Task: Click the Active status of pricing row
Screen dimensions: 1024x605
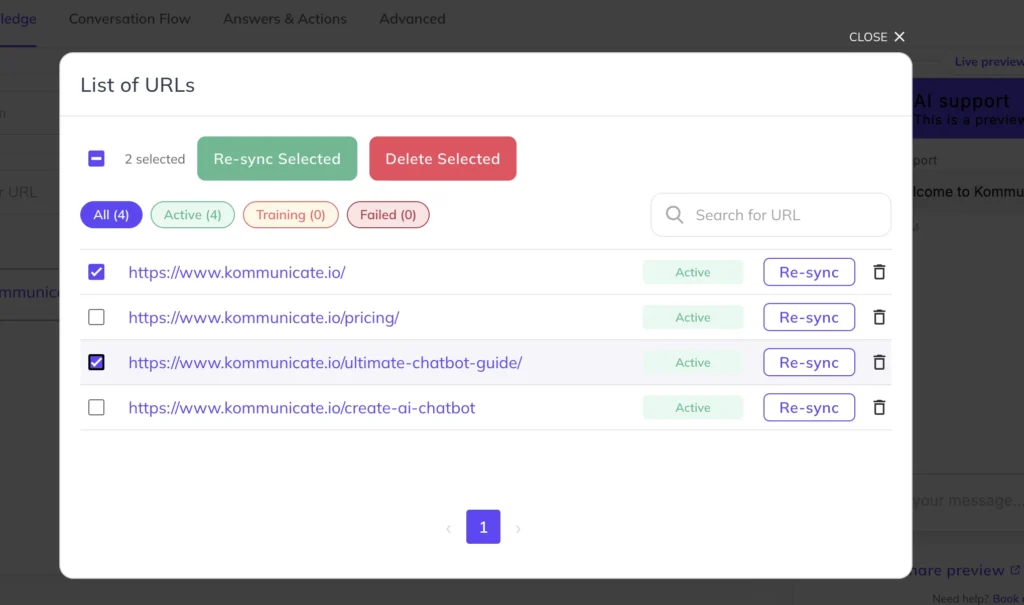Action: click(693, 317)
